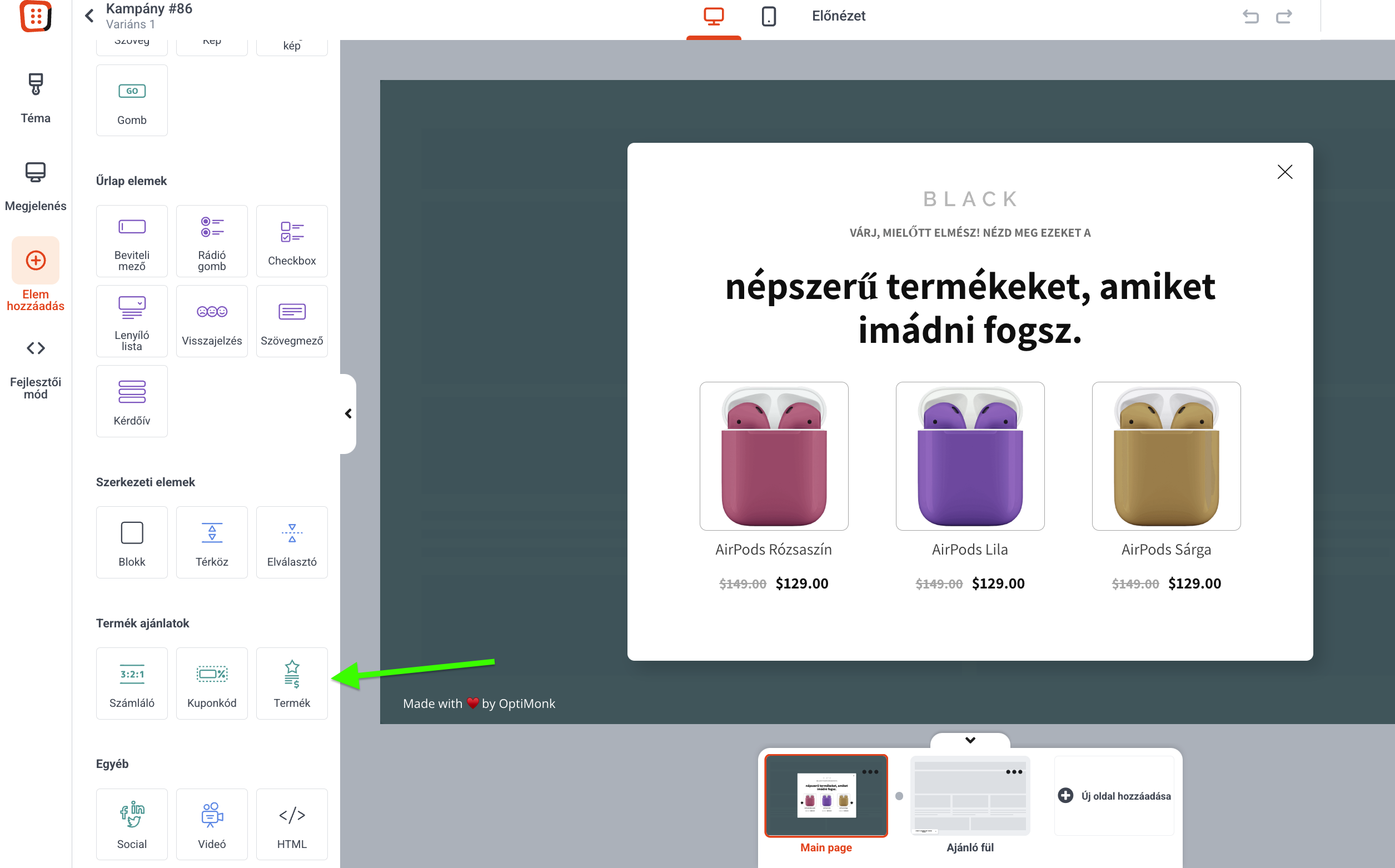1395x868 pixels.
Task: Add a Beviteli mező element
Action: coord(132,241)
